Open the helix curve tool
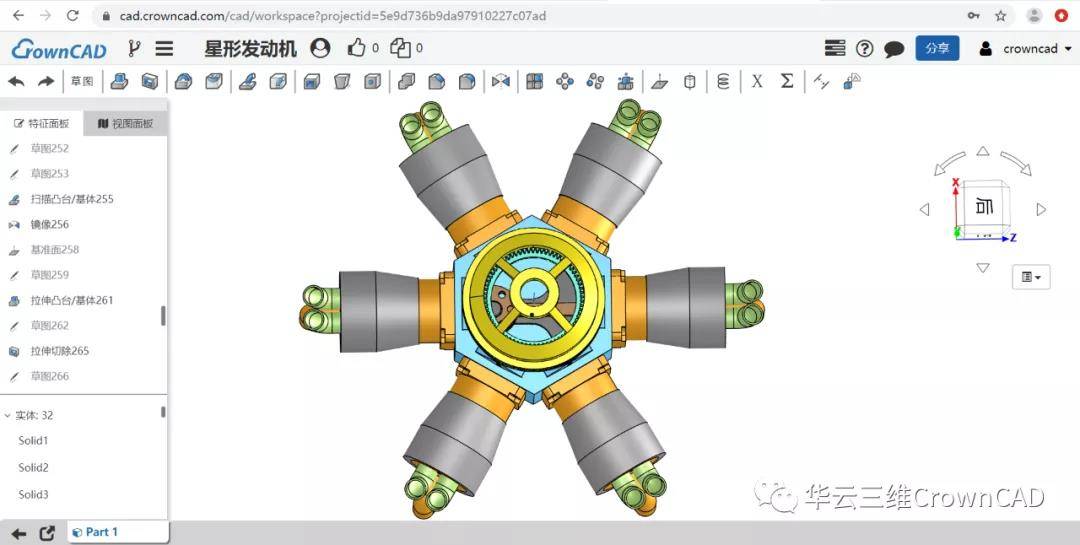 (723, 81)
